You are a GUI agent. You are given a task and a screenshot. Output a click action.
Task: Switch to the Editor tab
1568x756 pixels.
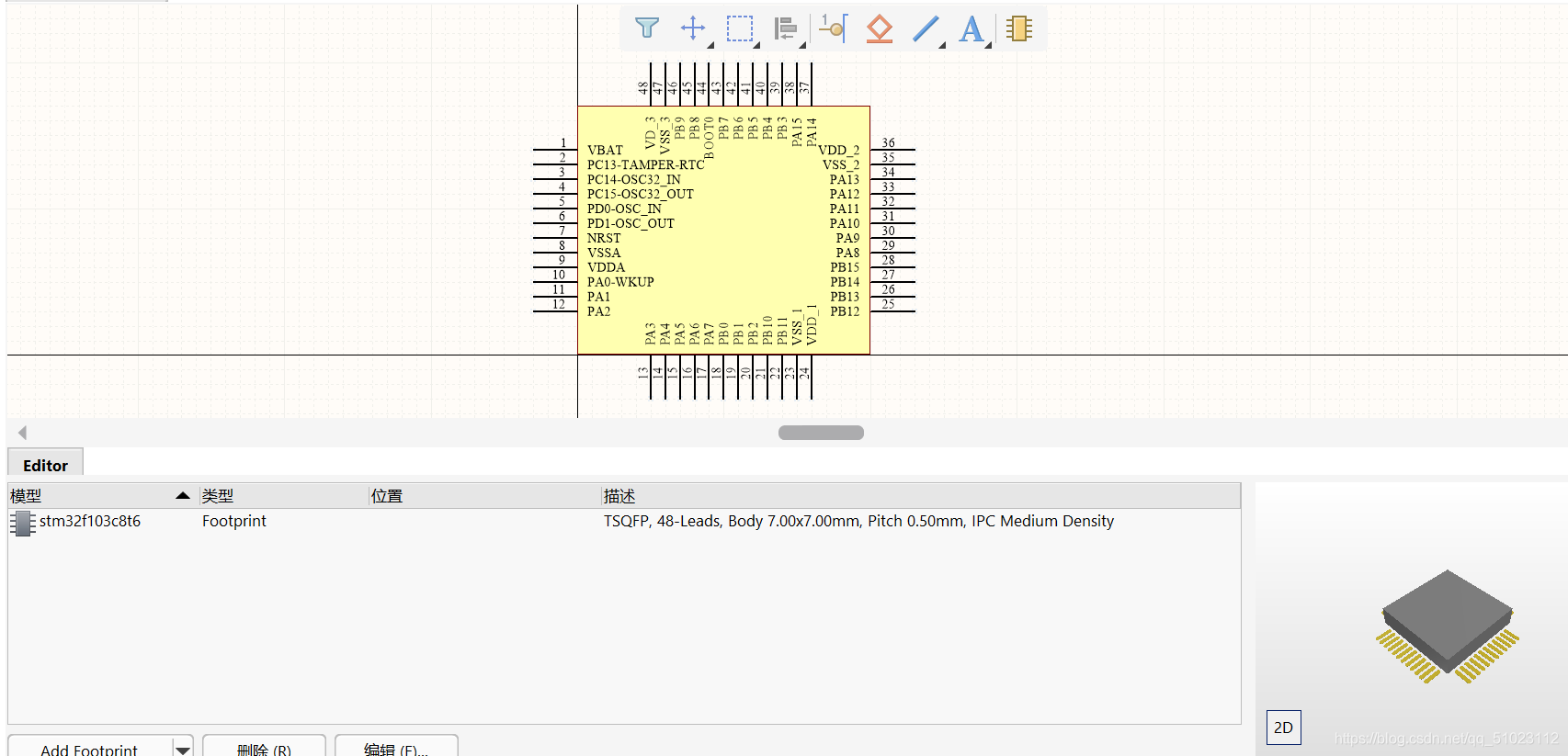45,465
